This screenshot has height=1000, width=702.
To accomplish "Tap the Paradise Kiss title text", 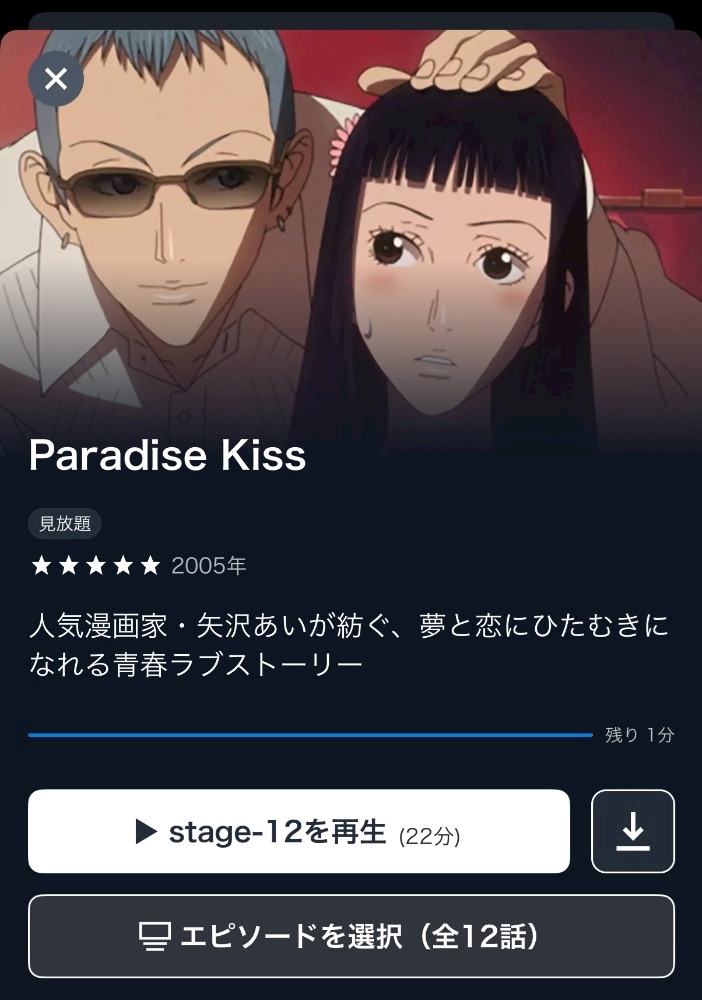I will (168, 455).
